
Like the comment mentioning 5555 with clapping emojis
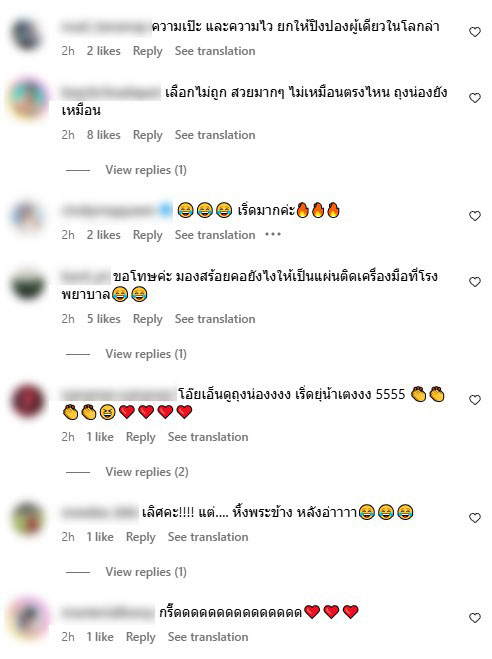475,400
